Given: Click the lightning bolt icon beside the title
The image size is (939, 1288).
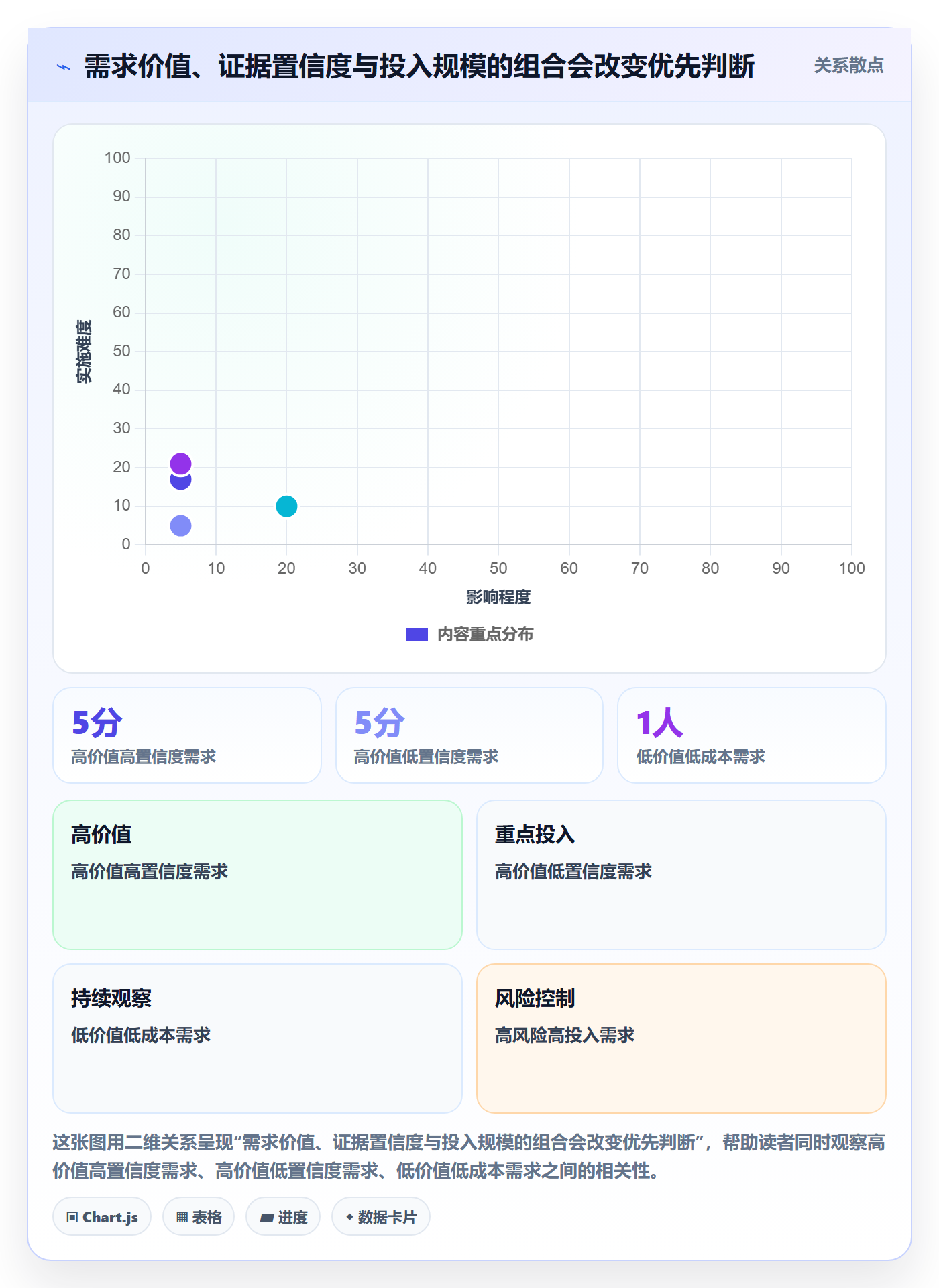Looking at the screenshot, I should click(x=64, y=67).
